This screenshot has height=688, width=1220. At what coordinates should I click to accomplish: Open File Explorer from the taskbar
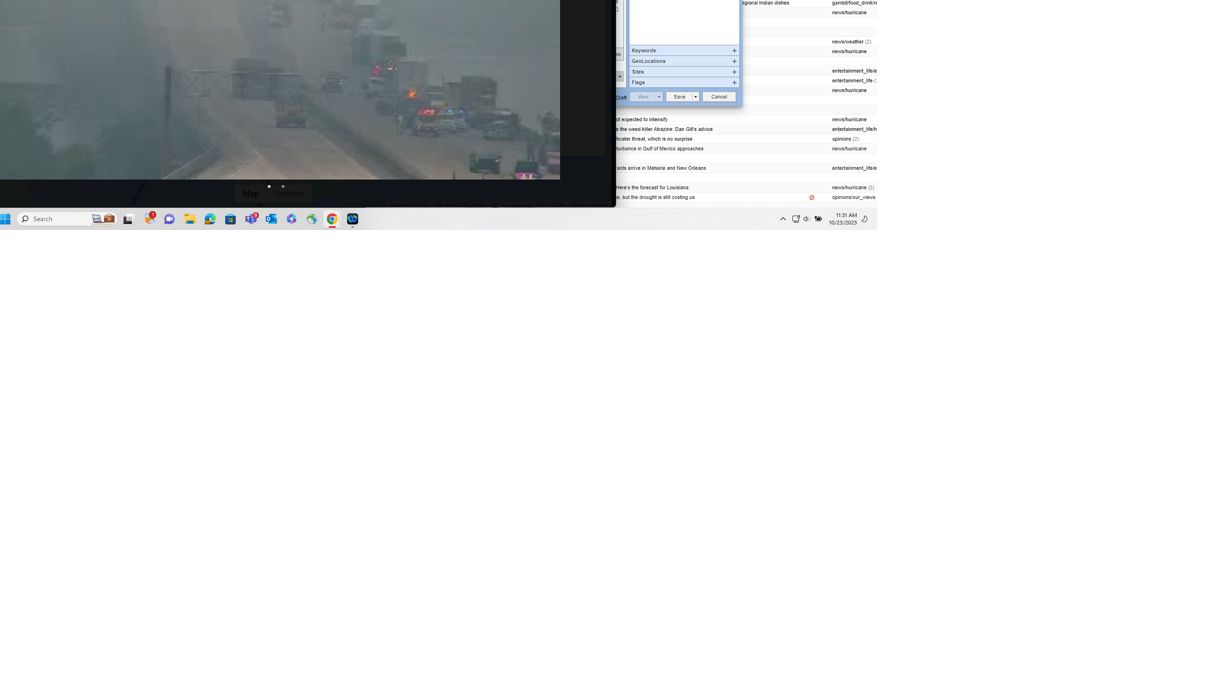190,219
